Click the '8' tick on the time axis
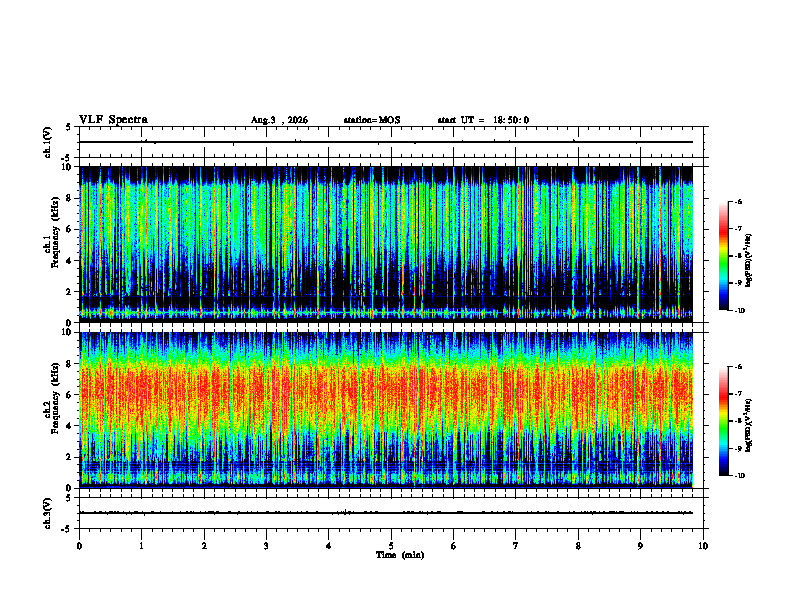Image resolution: width=792 pixels, height=612 pixels. (578, 546)
